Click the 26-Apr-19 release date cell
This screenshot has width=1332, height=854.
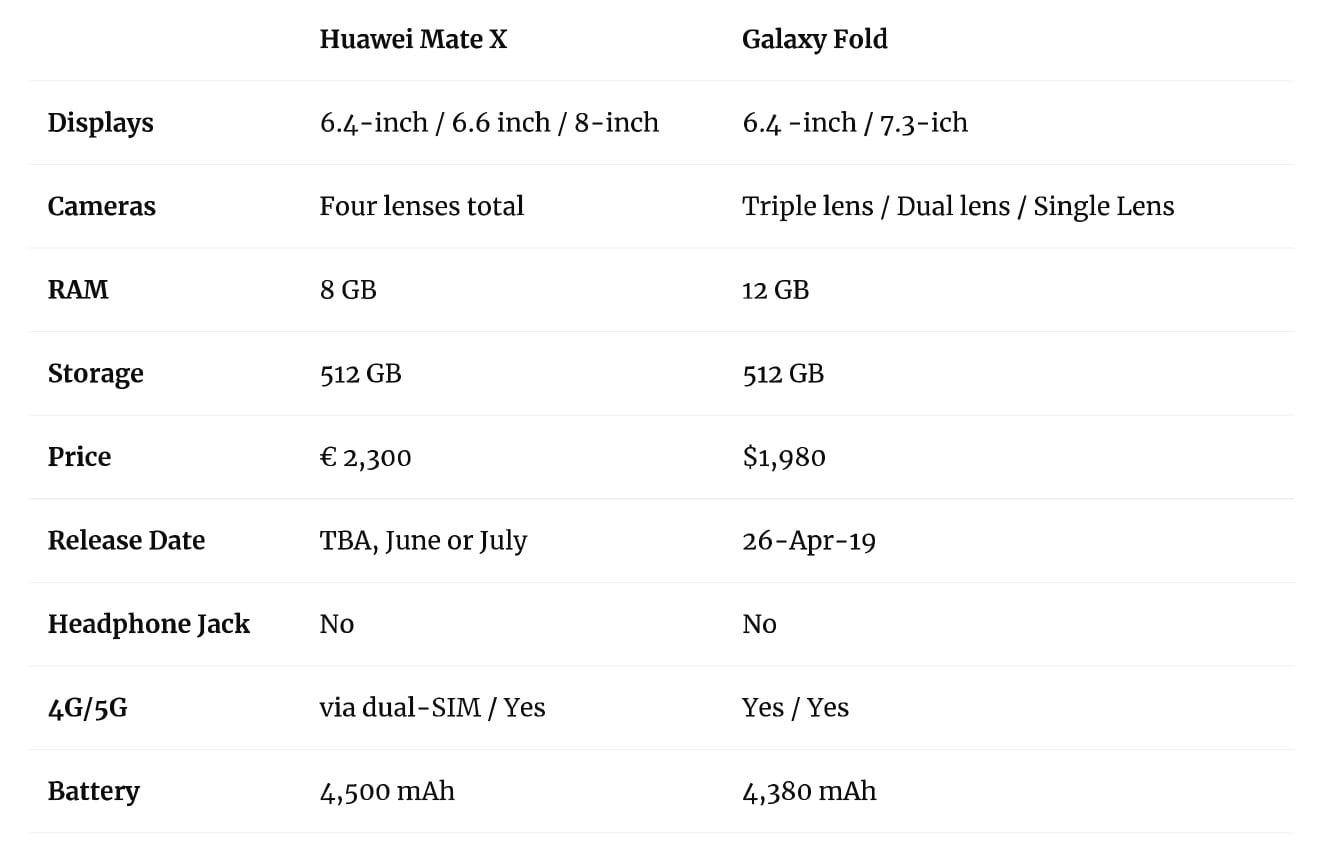tap(808, 541)
